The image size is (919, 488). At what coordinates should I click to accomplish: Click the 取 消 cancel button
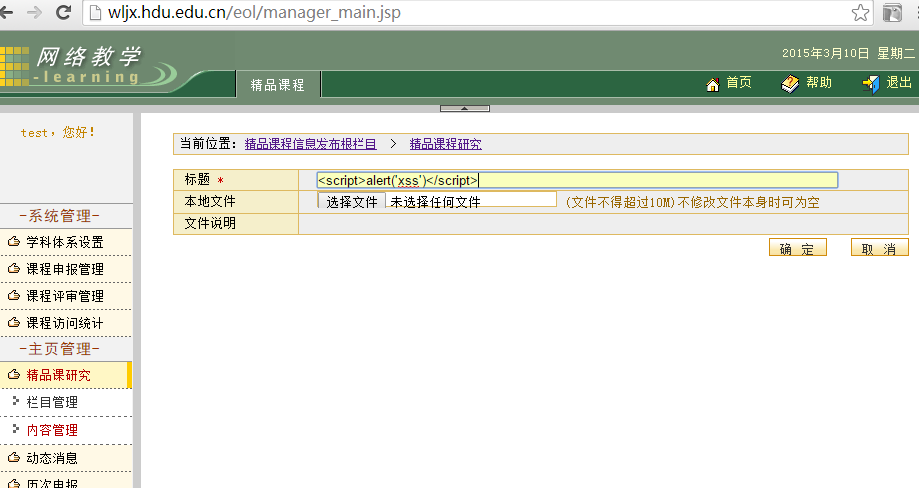(x=879, y=248)
